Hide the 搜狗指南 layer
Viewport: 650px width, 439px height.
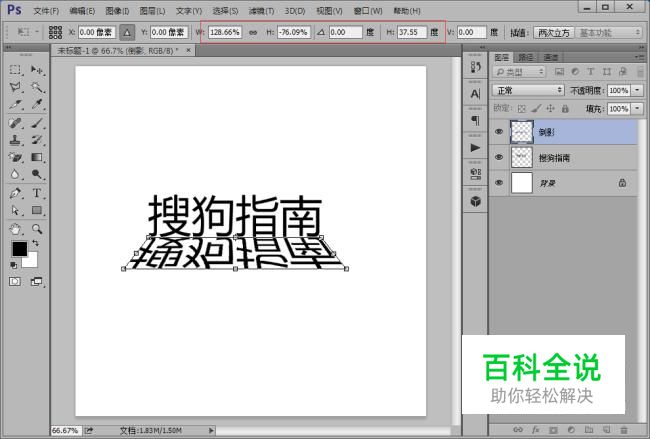tap(499, 158)
